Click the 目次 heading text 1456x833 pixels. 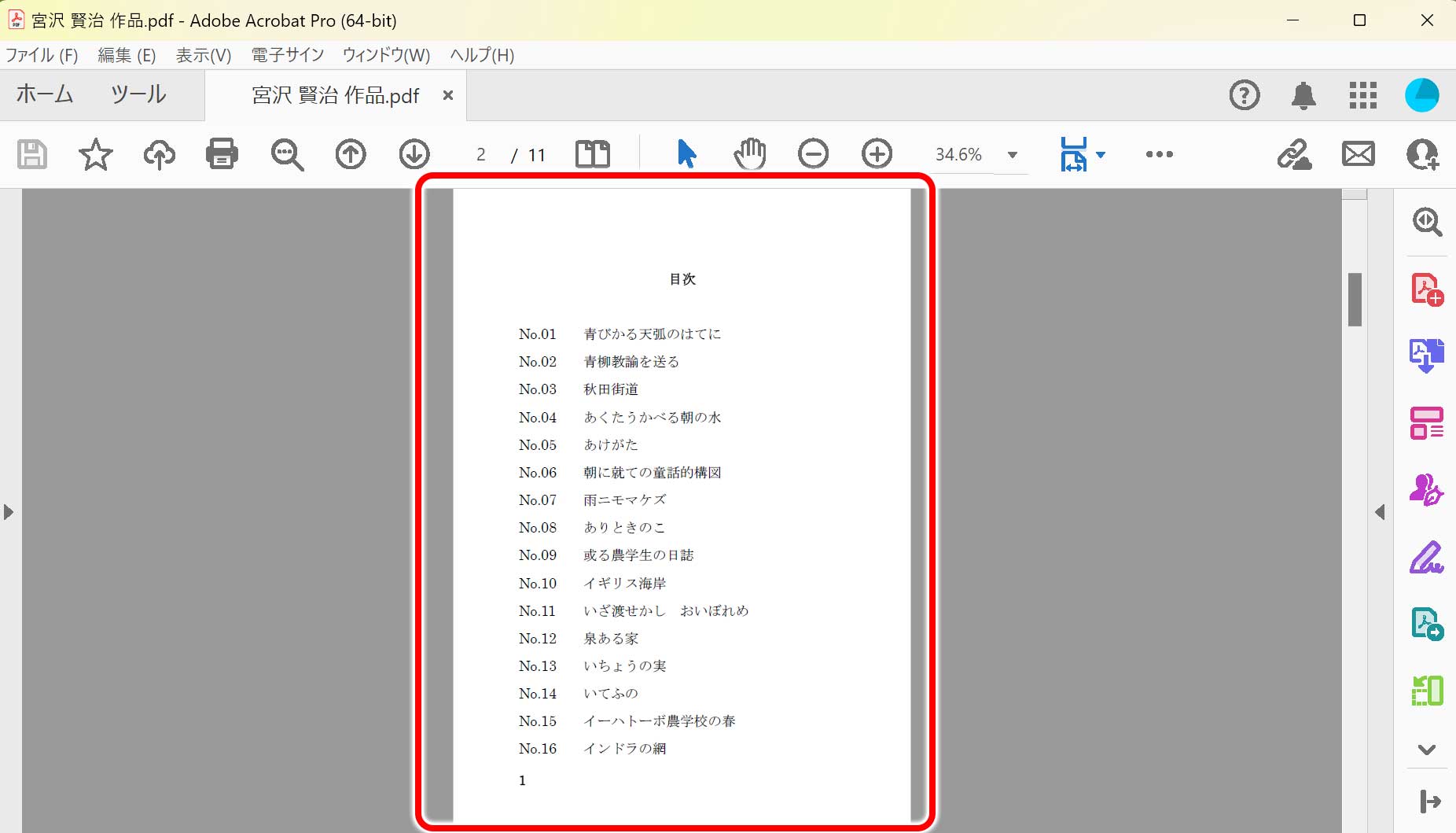coord(682,279)
